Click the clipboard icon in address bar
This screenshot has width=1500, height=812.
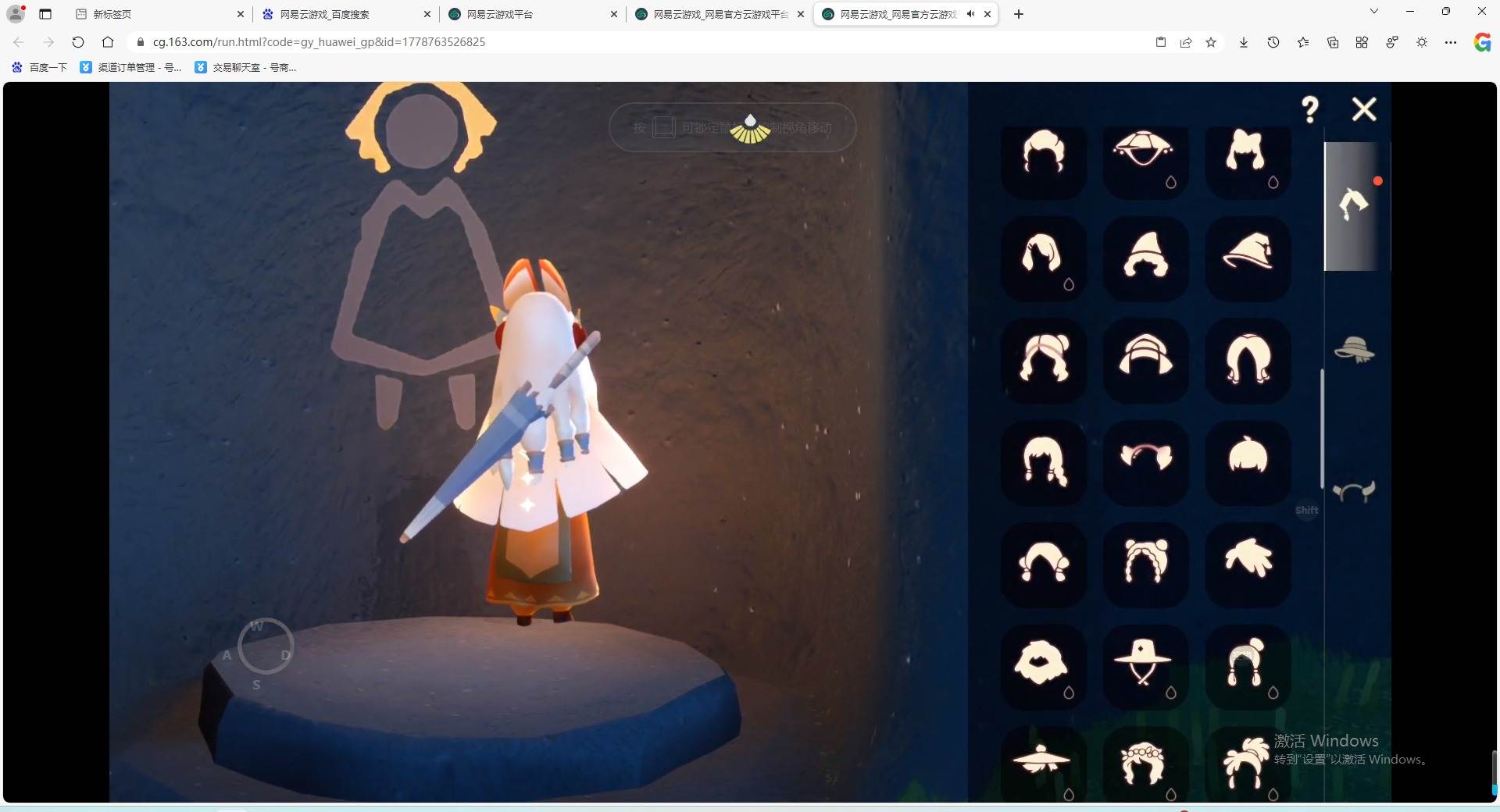pyautogui.click(x=1161, y=42)
